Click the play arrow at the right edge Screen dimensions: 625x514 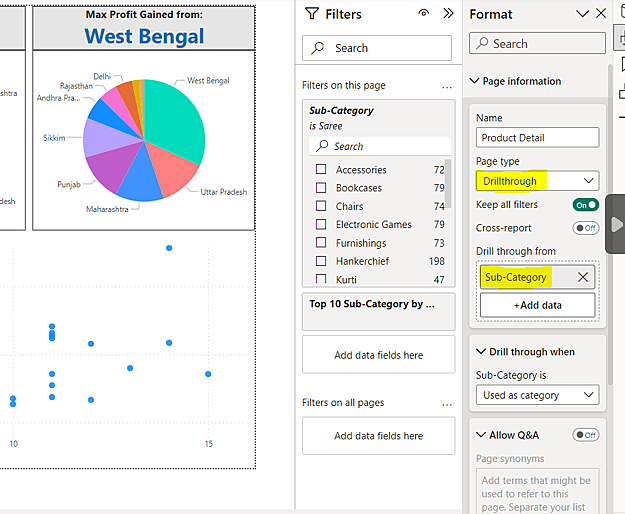pos(616,224)
